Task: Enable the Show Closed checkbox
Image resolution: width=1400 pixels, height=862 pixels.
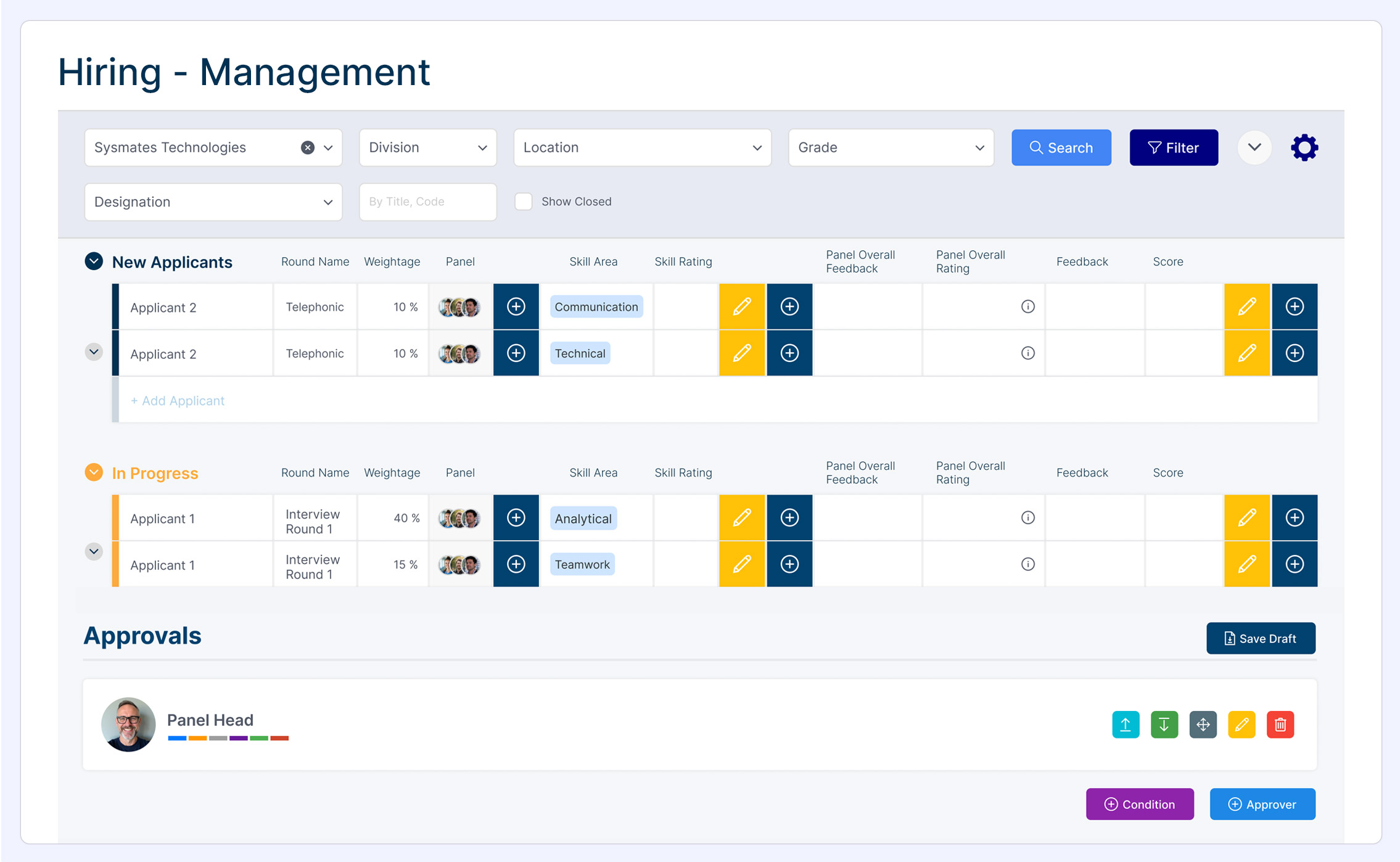Action: point(524,202)
